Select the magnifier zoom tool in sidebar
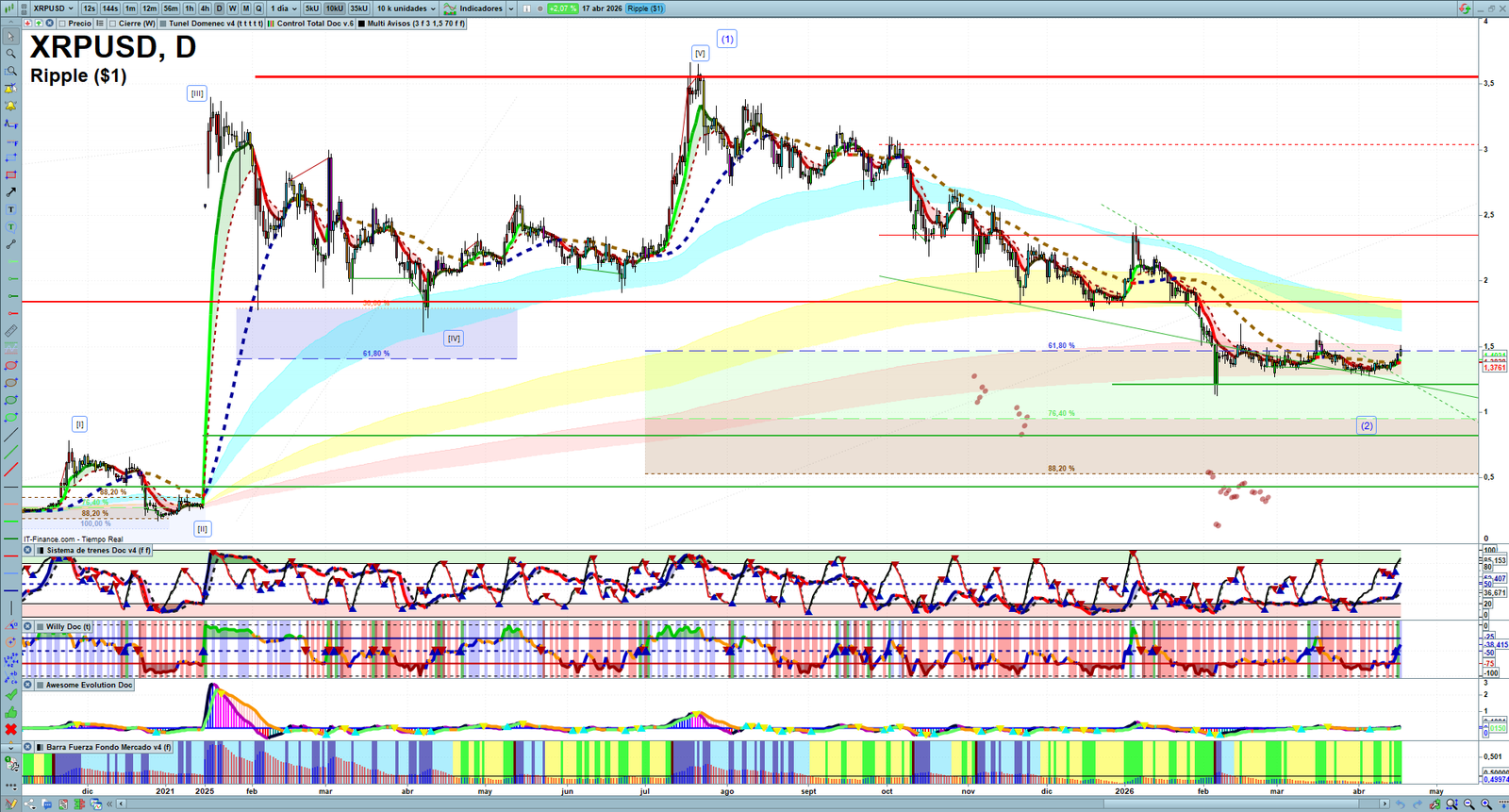The width and height of the screenshot is (1509, 812). pyautogui.click(x=11, y=54)
